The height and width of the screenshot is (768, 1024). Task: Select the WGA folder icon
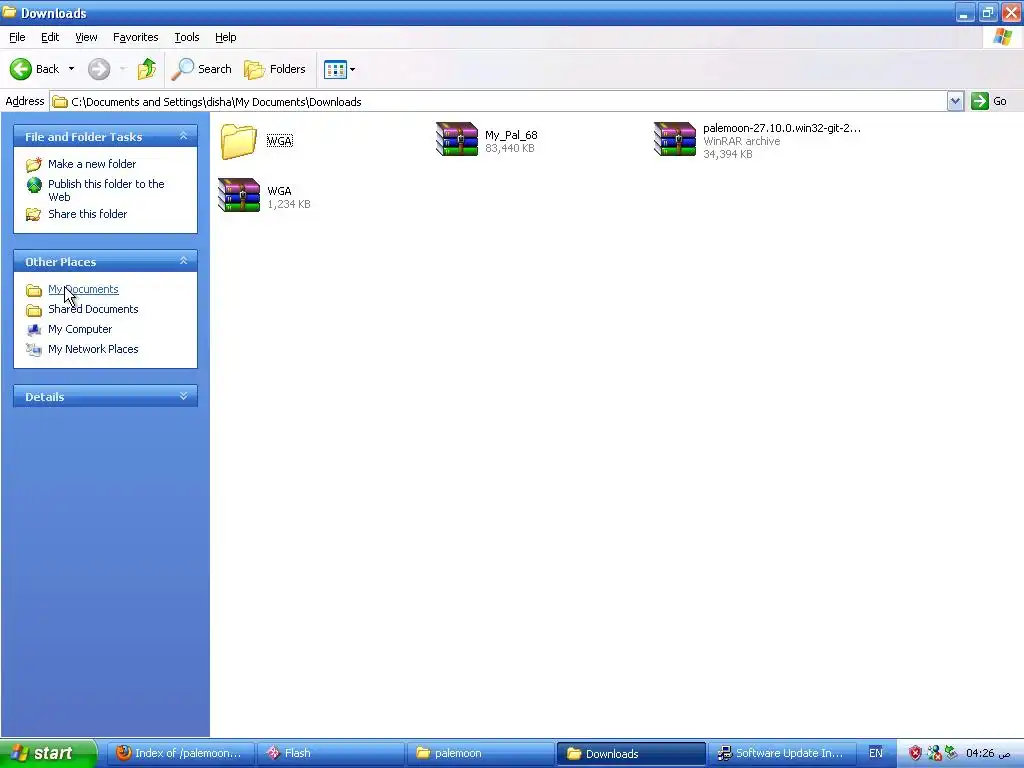(x=238, y=140)
